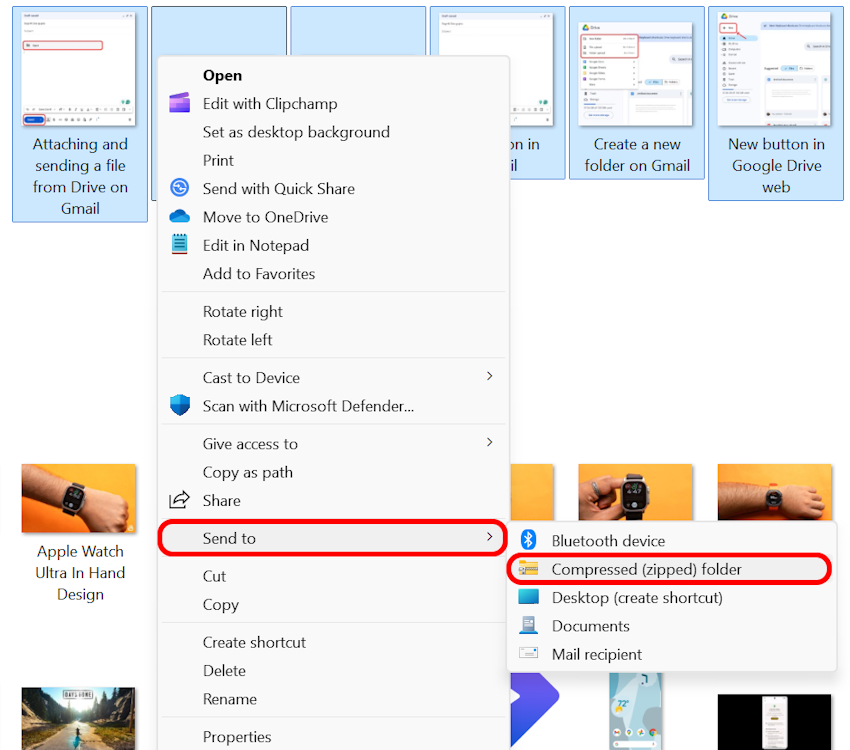This screenshot has height=750, width=850.
Task: Click the OneDrive cloud icon
Action: pos(179,216)
